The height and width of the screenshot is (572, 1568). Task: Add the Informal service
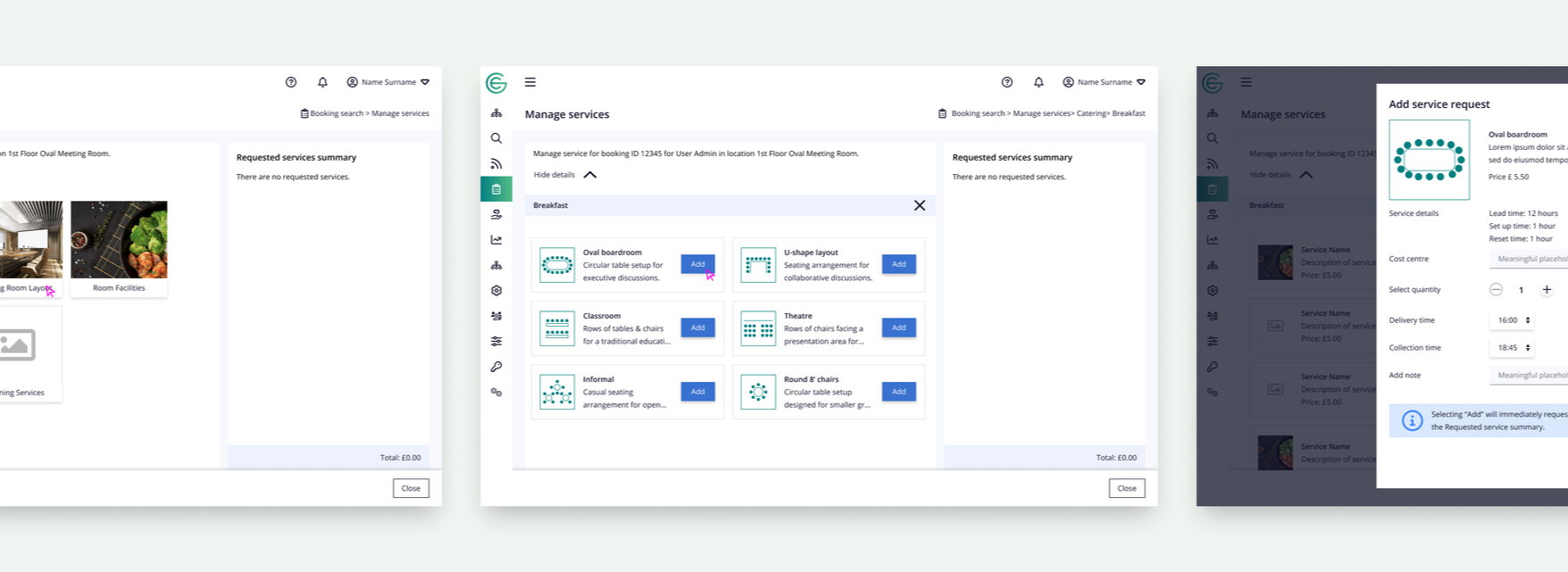[x=697, y=391]
